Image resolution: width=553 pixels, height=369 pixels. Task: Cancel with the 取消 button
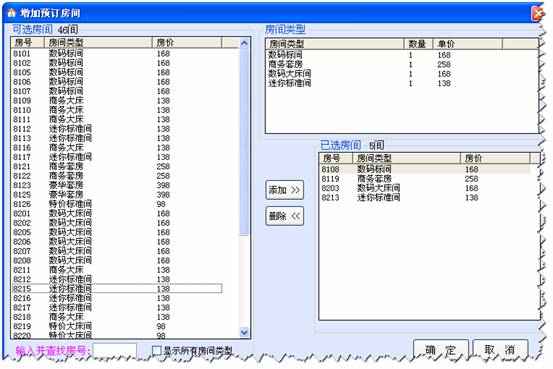(500, 350)
